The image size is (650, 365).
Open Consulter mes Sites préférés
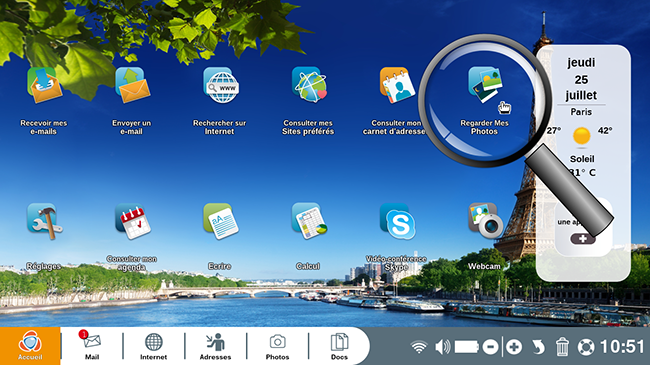pyautogui.click(x=310, y=85)
